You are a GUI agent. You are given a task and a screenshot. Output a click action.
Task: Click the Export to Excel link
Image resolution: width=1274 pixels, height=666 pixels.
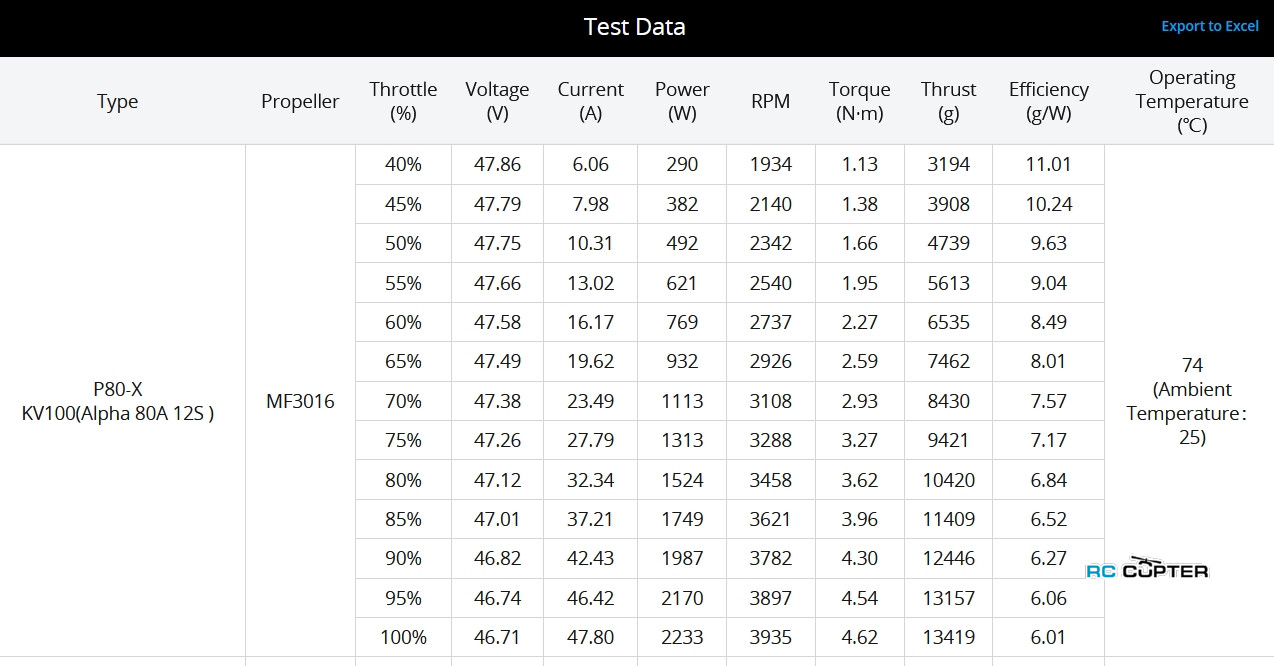(1209, 26)
